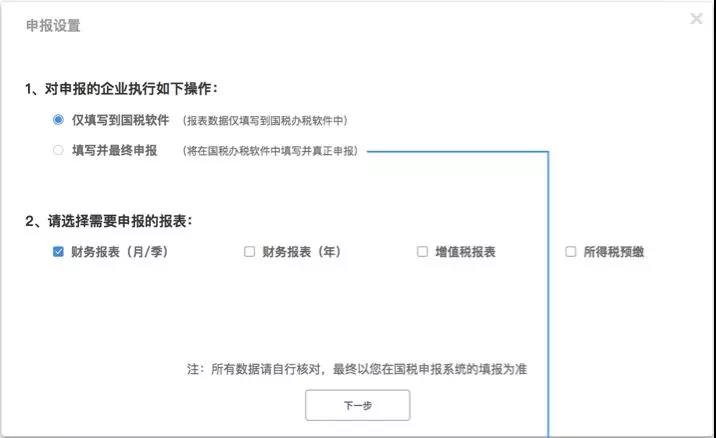Click the 增值税报表 label text
The width and height of the screenshot is (716, 438).
[465, 252]
